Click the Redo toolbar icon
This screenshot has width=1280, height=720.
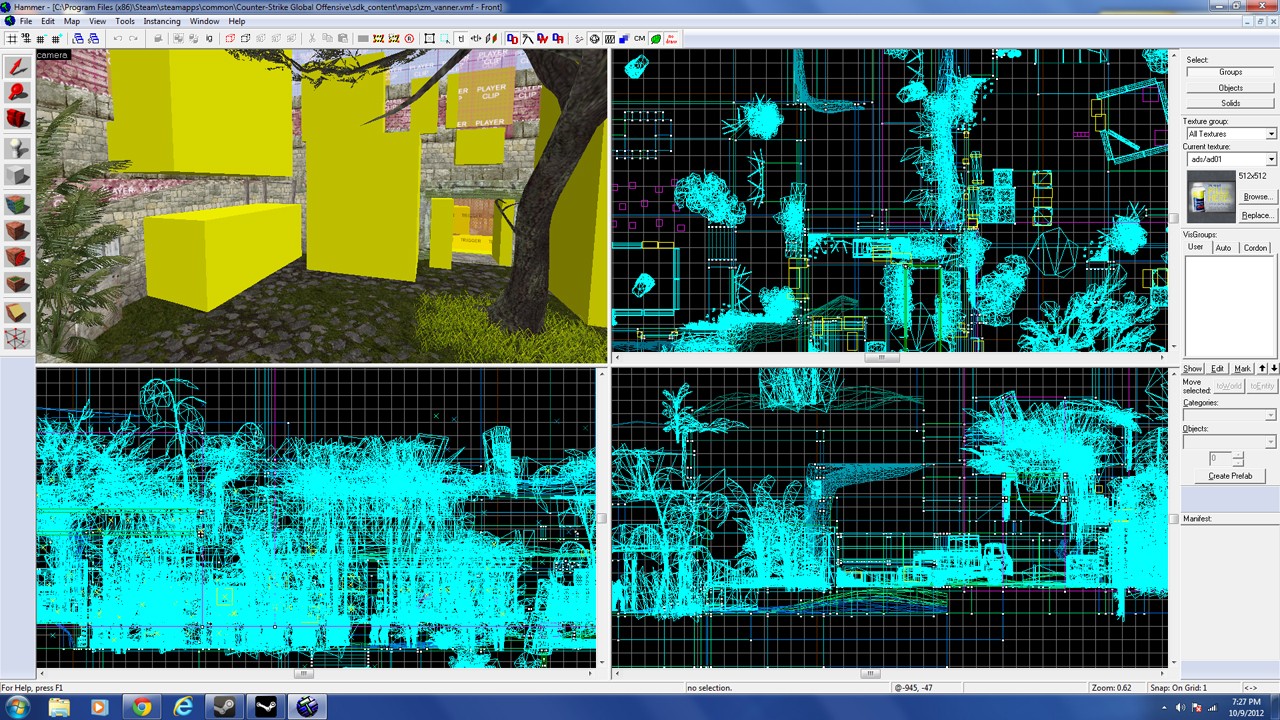[x=133, y=39]
